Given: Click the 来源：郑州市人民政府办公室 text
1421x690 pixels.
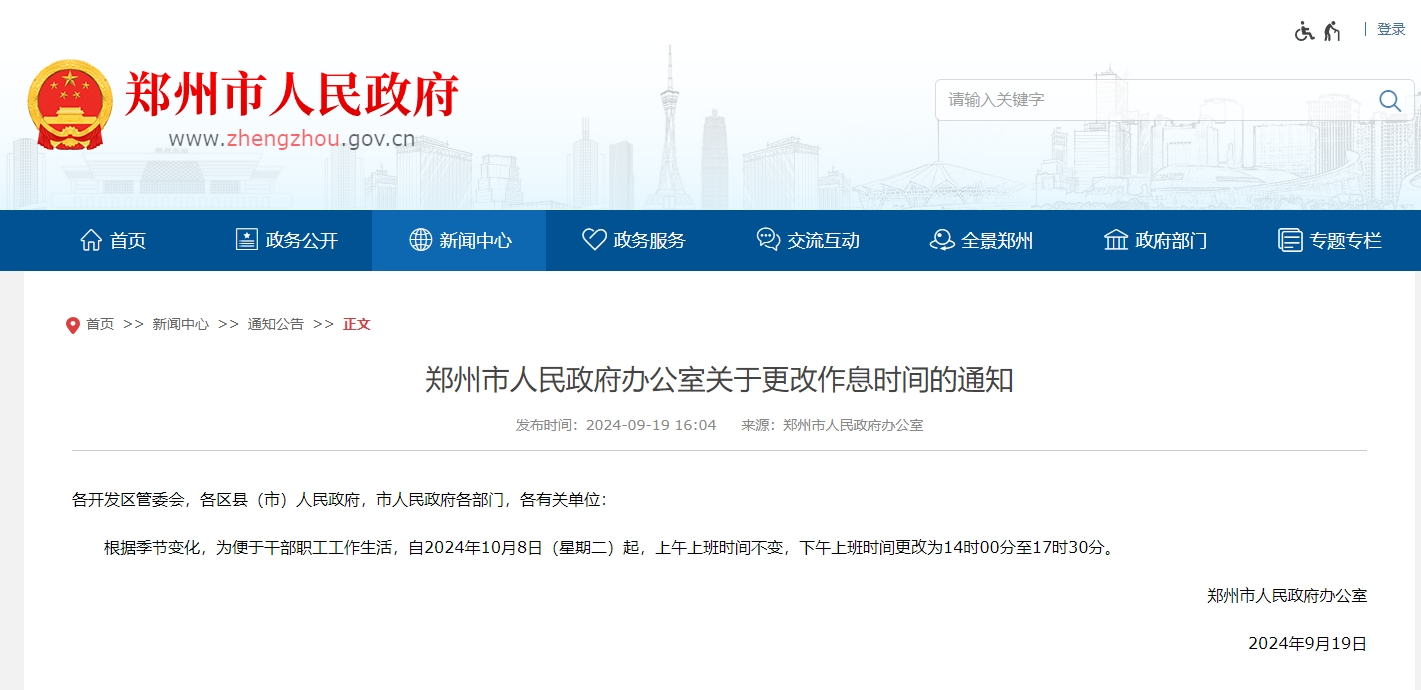Looking at the screenshot, I should click(x=832, y=425).
